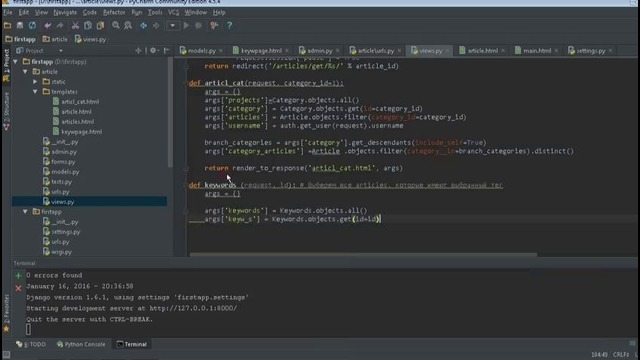
Task: Click the Synchronize toolbar icon
Action: 32,26
